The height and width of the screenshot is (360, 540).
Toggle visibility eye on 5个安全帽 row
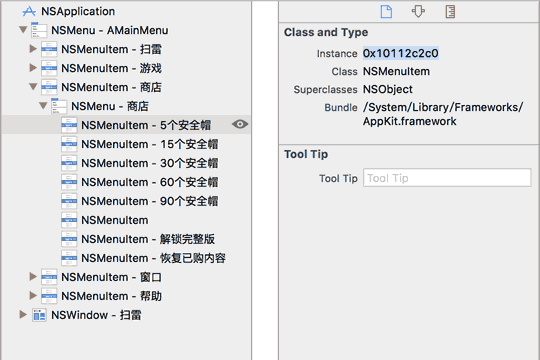[x=240, y=124]
